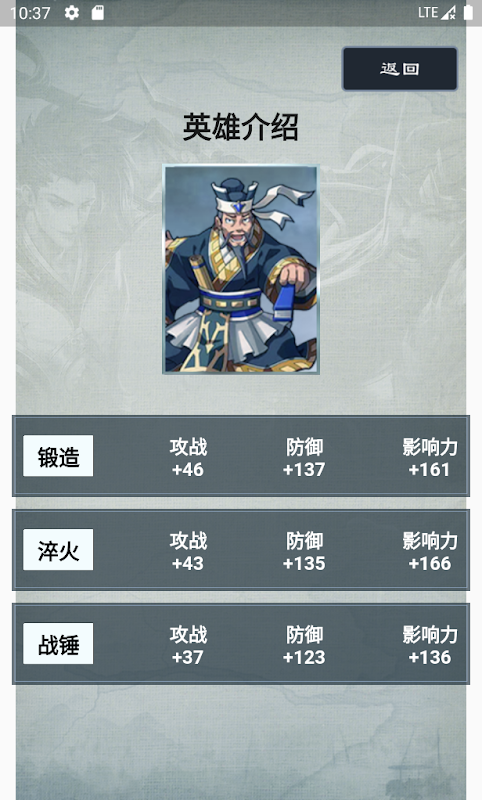Click the battery icon in status bar
Viewport: 482px width, 800px height.
tap(468, 13)
